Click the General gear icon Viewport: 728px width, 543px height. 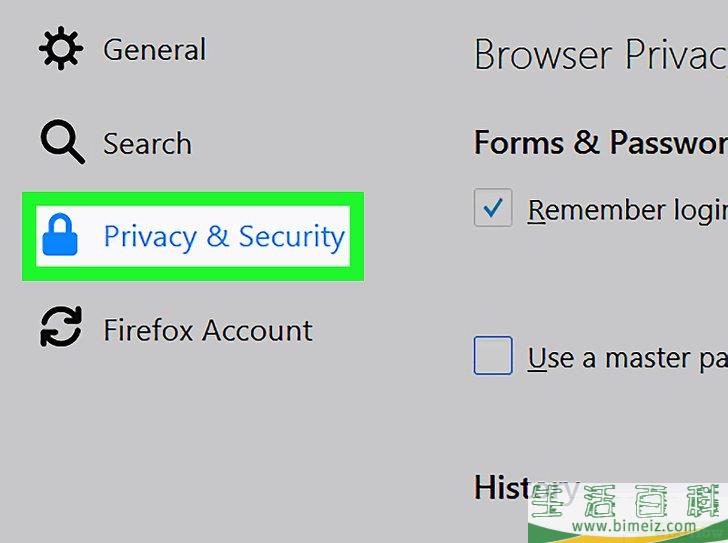point(61,48)
